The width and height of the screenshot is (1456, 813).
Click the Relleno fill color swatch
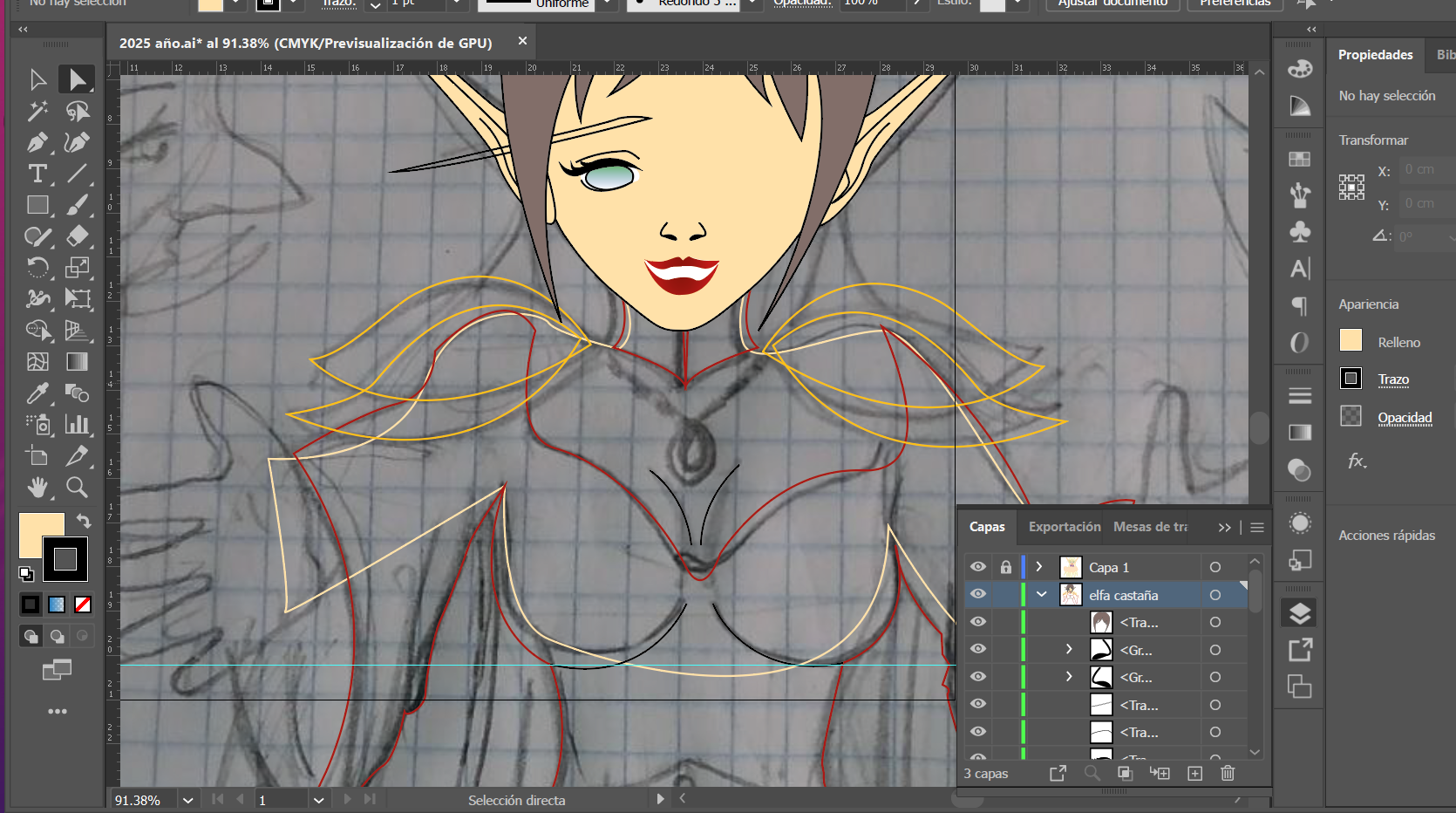coord(1351,340)
